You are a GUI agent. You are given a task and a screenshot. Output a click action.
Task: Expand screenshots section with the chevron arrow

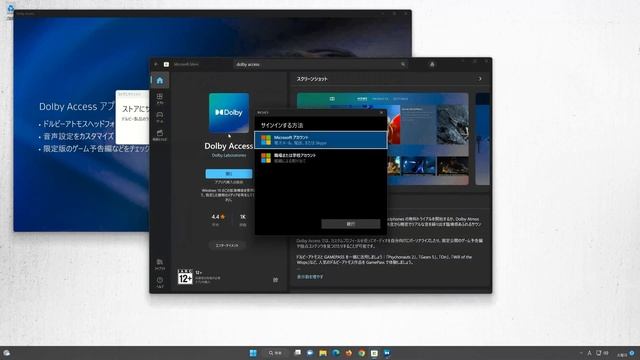pos(480,79)
